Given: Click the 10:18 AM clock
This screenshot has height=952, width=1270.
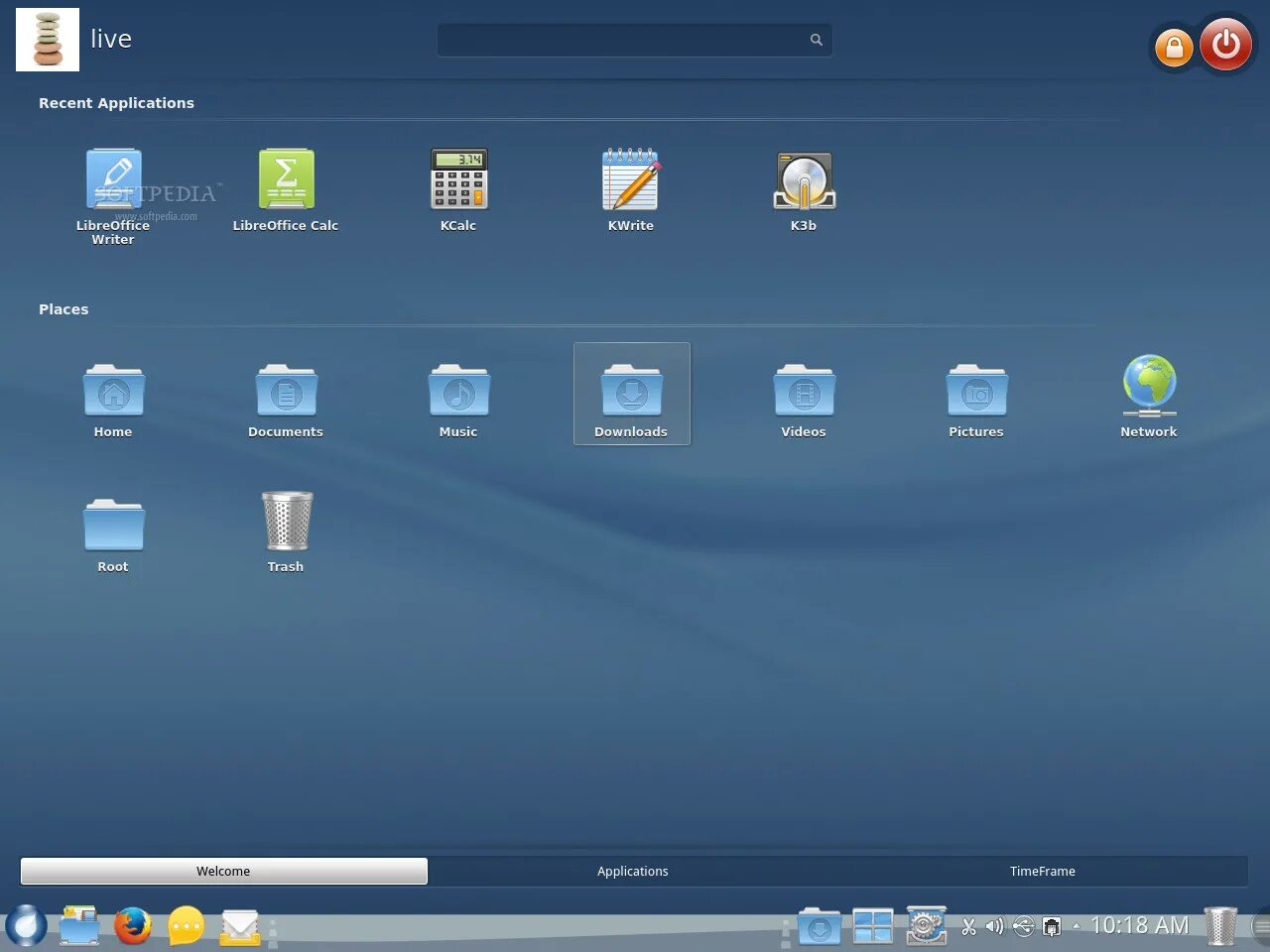Looking at the screenshot, I should click(x=1140, y=925).
